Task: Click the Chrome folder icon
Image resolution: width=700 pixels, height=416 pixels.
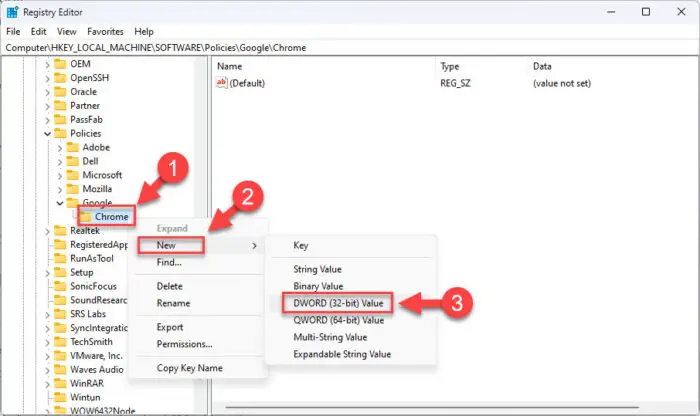Action: coord(86,216)
